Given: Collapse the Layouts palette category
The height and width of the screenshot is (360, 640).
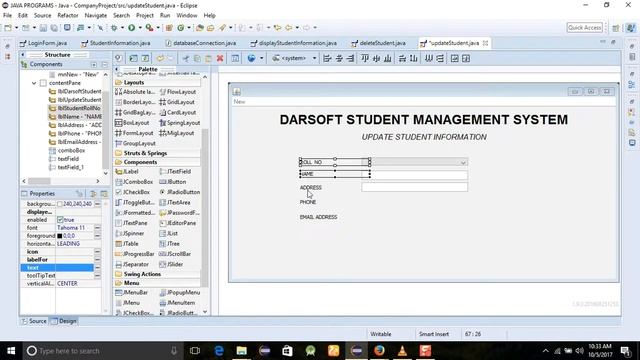Looking at the screenshot, I should [157, 82].
